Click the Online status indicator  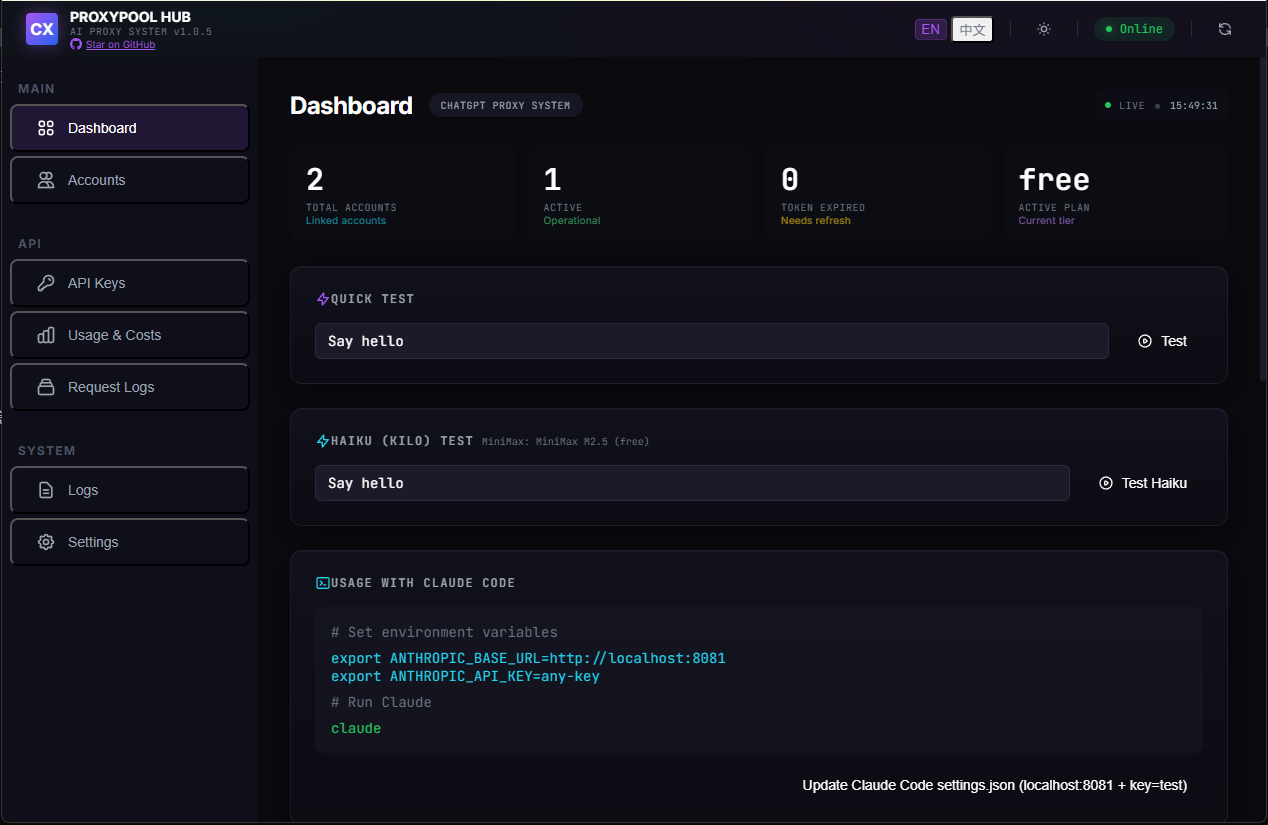1134,29
